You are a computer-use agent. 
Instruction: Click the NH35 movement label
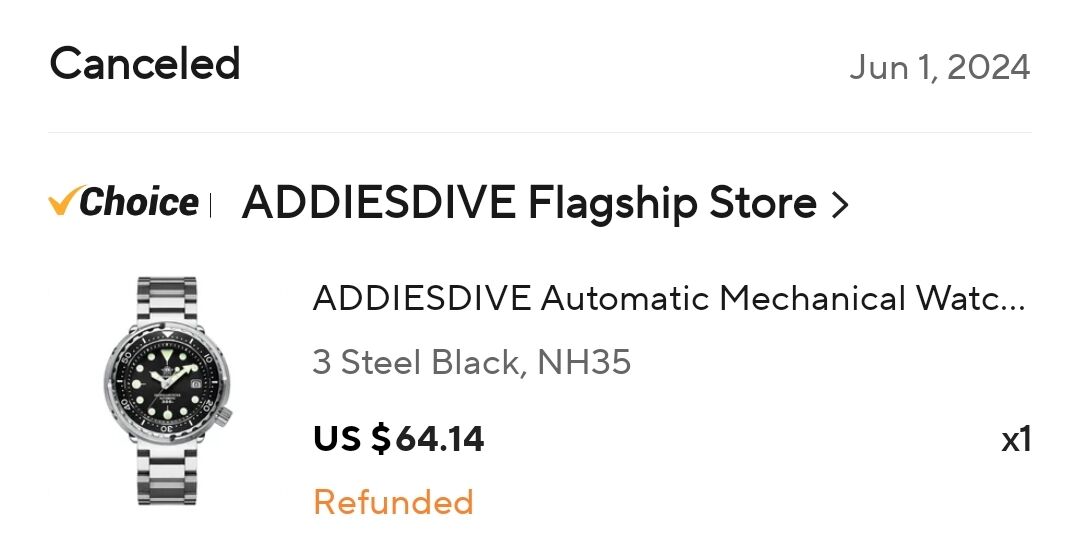[x=584, y=362]
